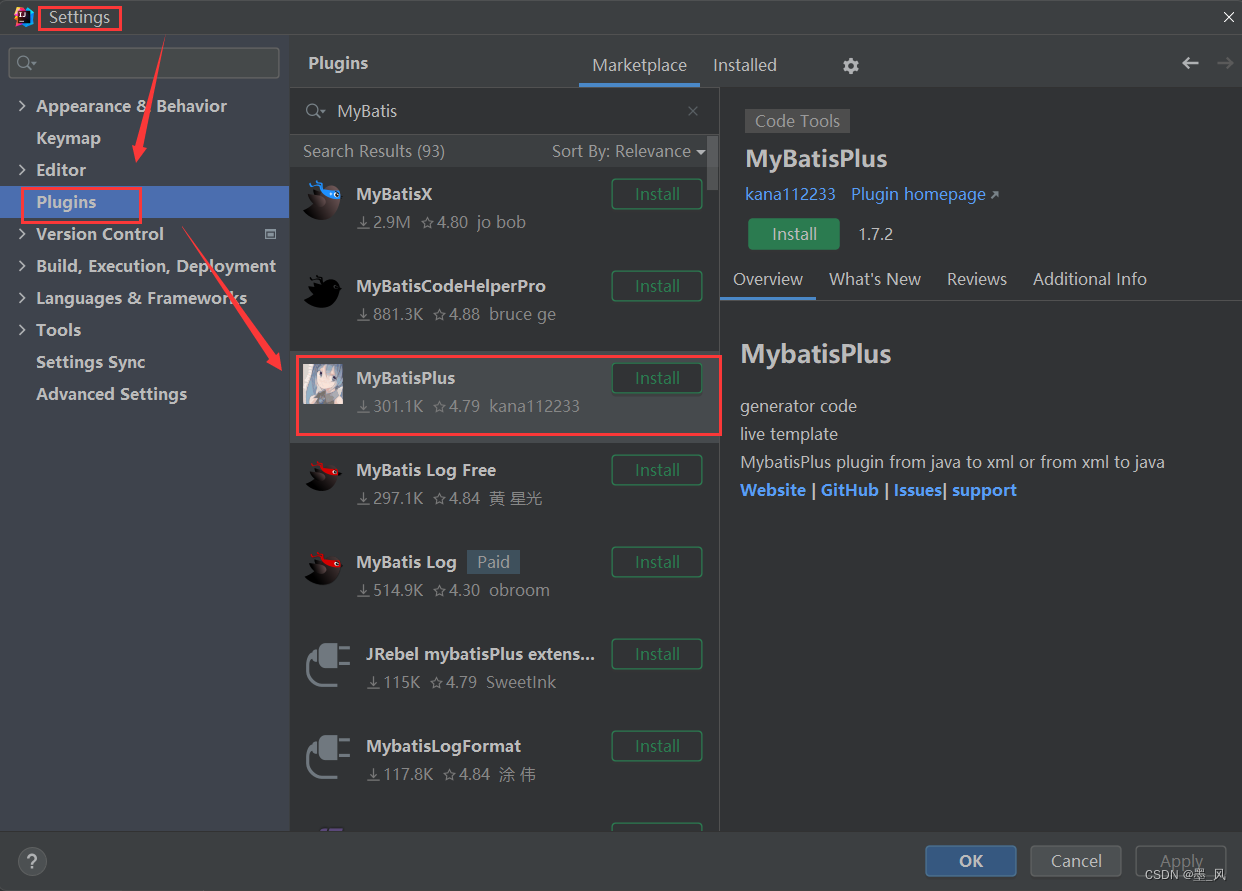
Task: Click the JRebel mybatisPlus plug icon
Action: click(328, 666)
